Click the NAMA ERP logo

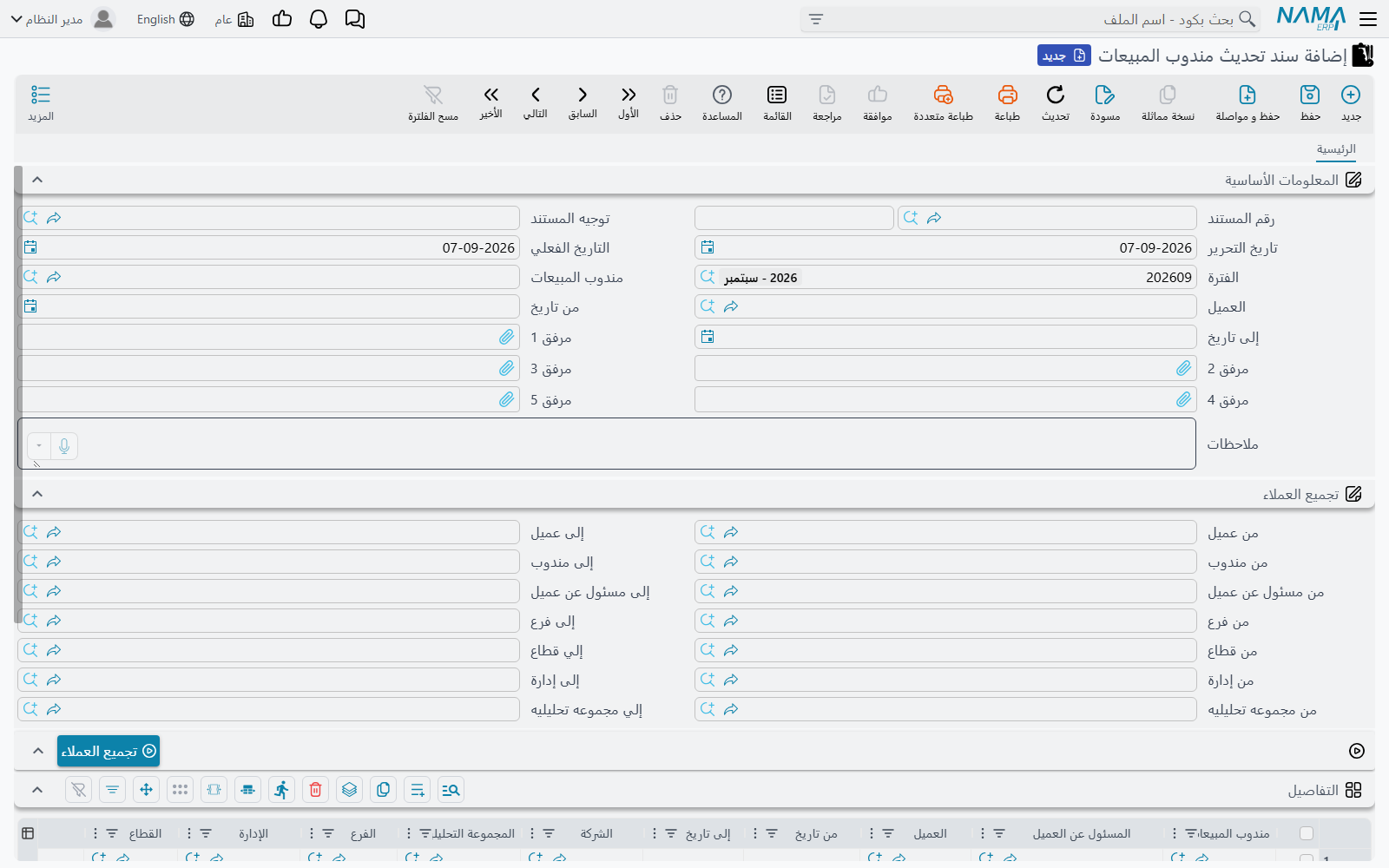point(1311,19)
